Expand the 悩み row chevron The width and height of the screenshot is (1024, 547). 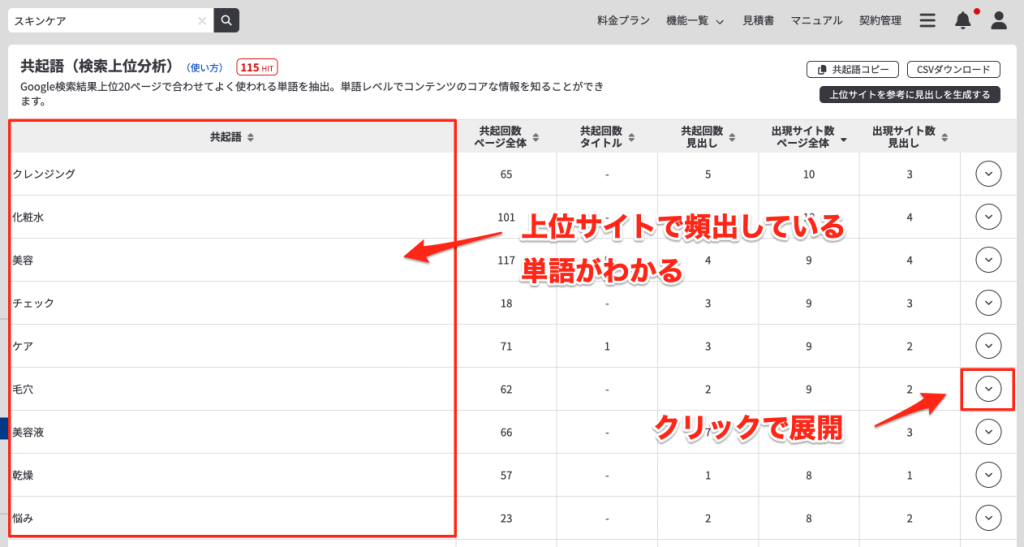pyautogui.click(x=988, y=518)
